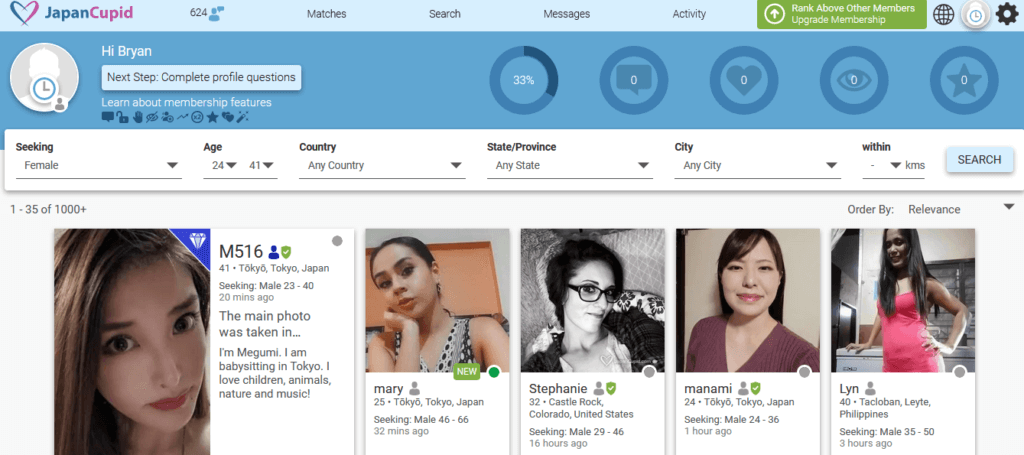Click the 33% profile completion progress ring
The height and width of the screenshot is (455, 1024).
click(524, 80)
